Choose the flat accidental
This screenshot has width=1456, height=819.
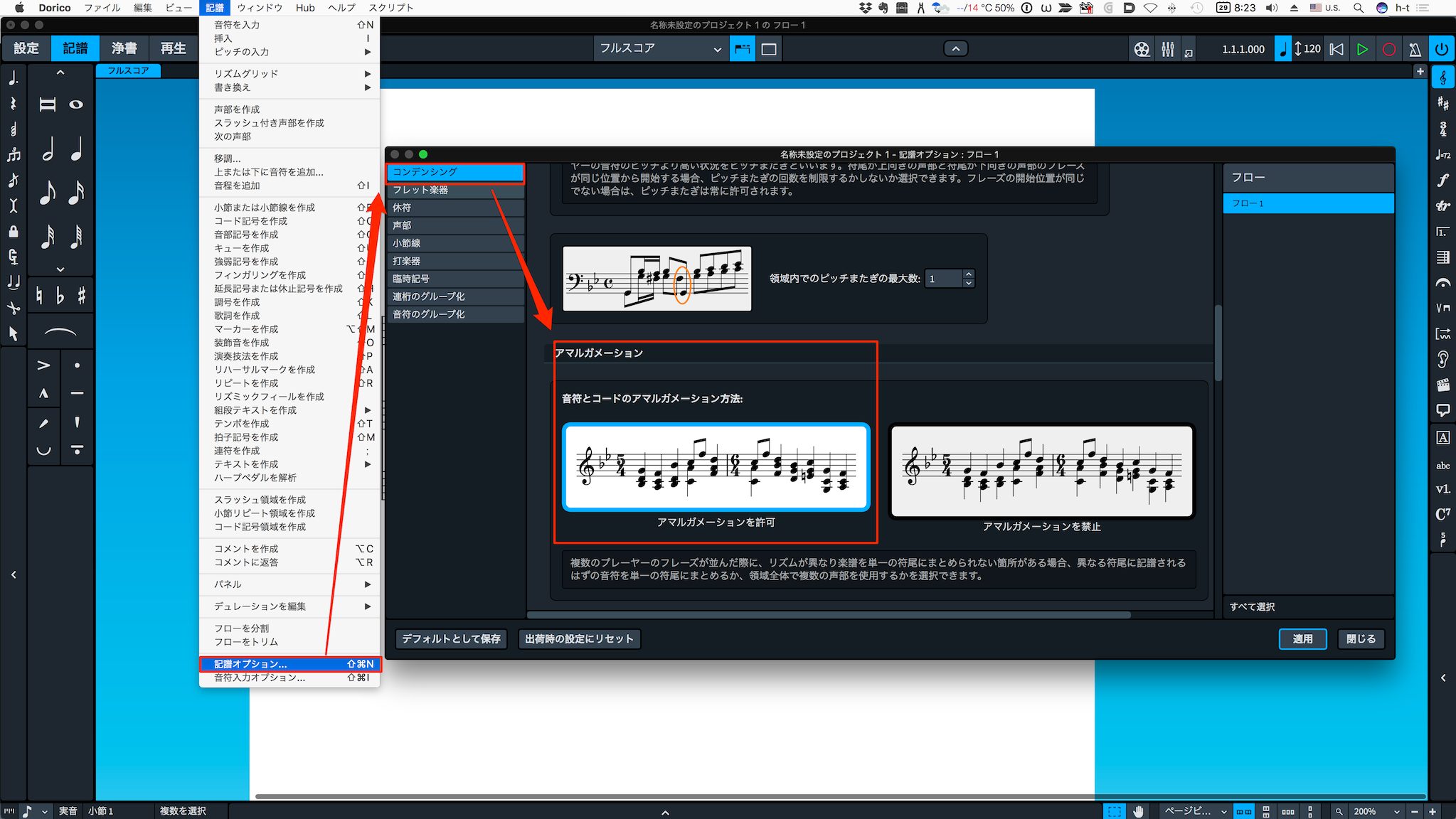click(60, 295)
